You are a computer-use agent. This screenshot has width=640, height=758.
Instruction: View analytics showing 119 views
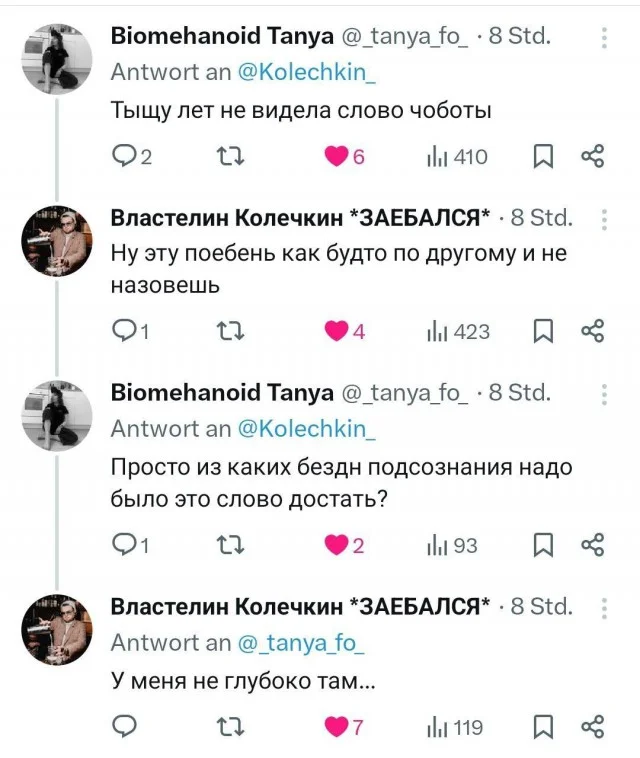[x=456, y=727]
